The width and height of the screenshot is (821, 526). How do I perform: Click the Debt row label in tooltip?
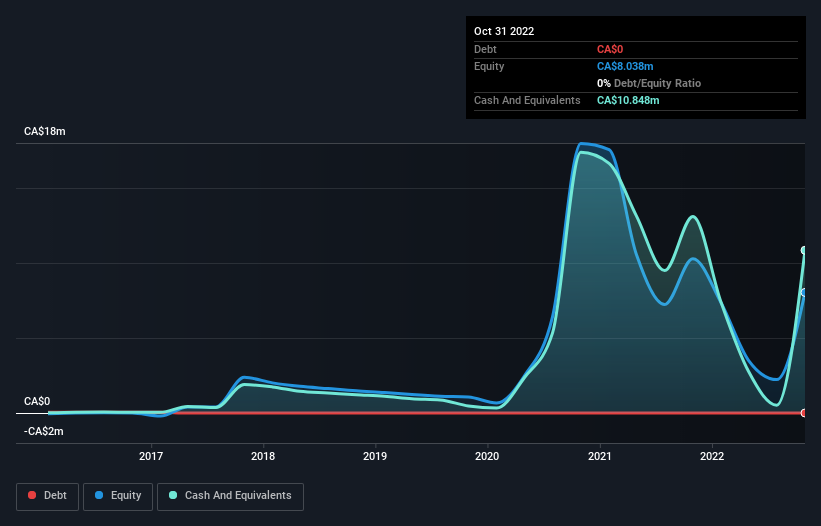pyautogui.click(x=485, y=49)
